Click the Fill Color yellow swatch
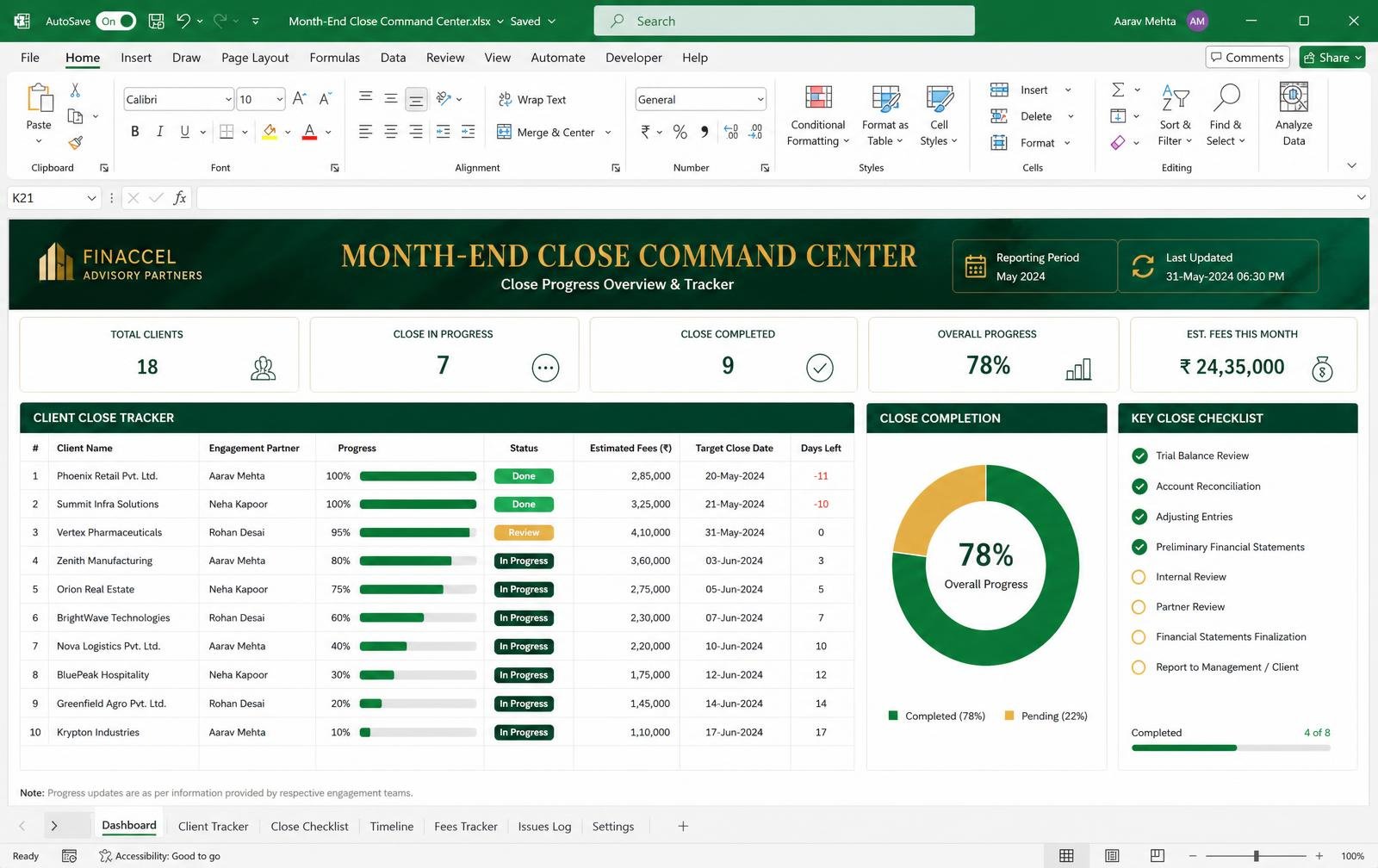Image resolution: width=1378 pixels, height=868 pixels. [270, 132]
